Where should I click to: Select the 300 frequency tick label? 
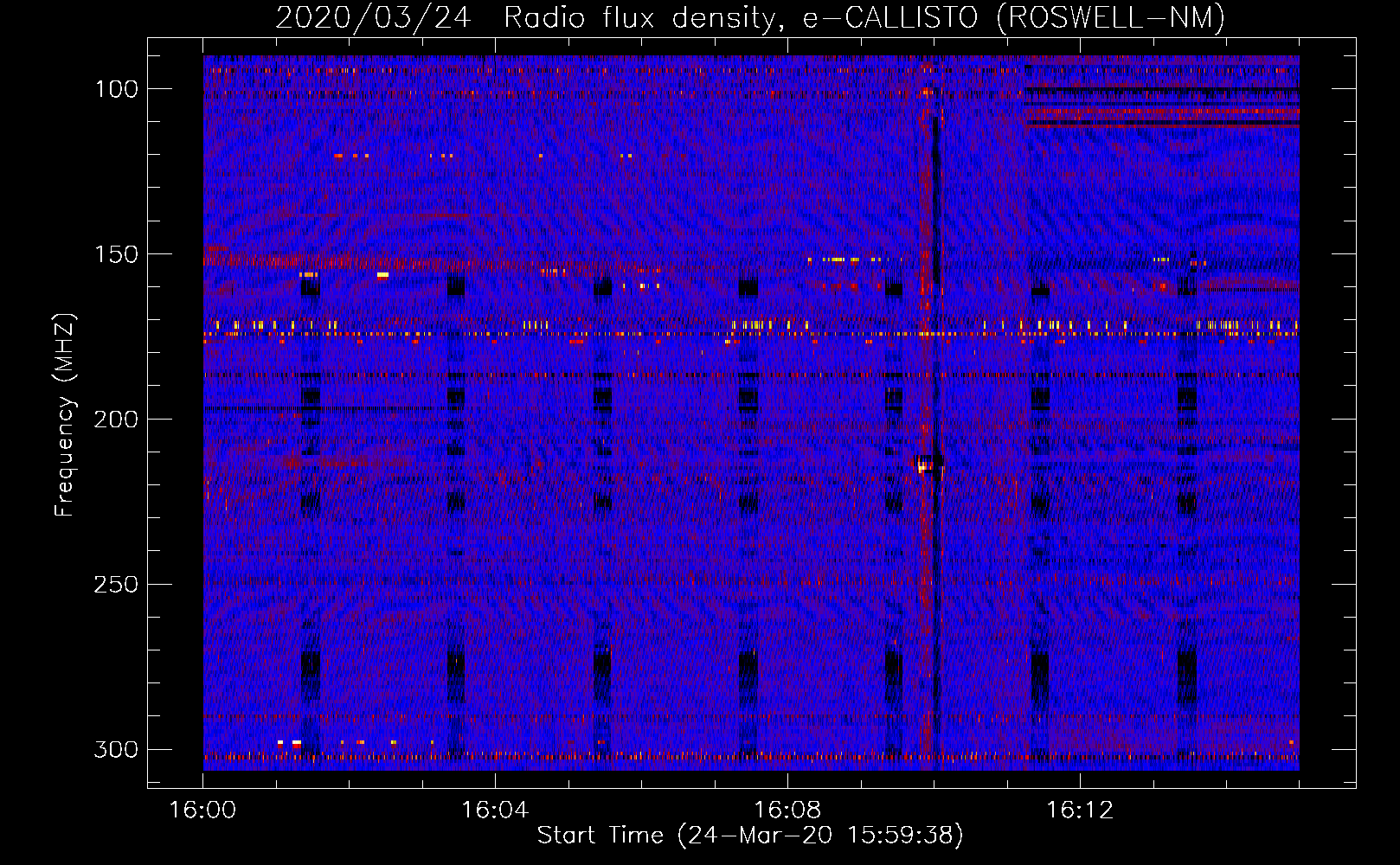point(116,749)
